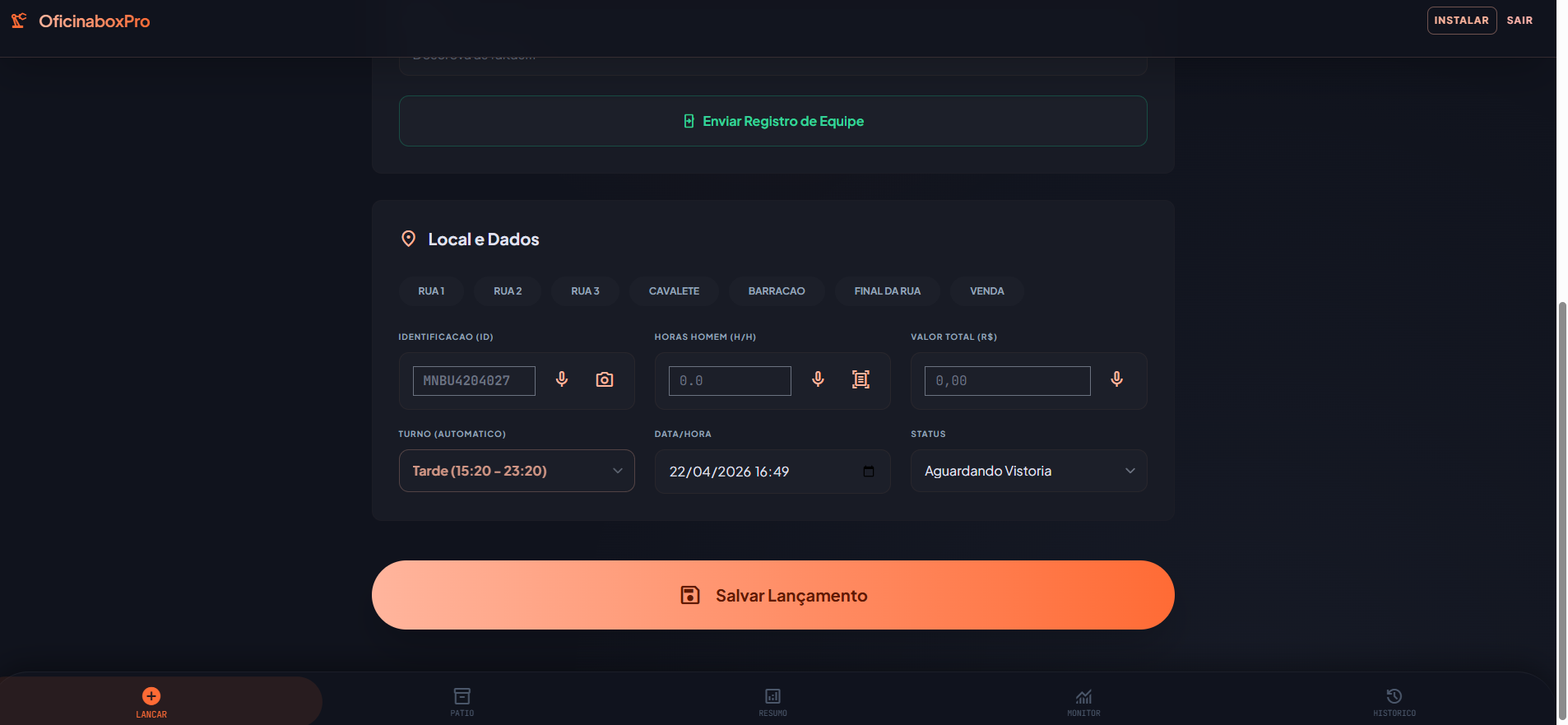Viewport: 1568px width, 725px height.
Task: Click the page vertical scrollbar
Action: [x=1562, y=510]
